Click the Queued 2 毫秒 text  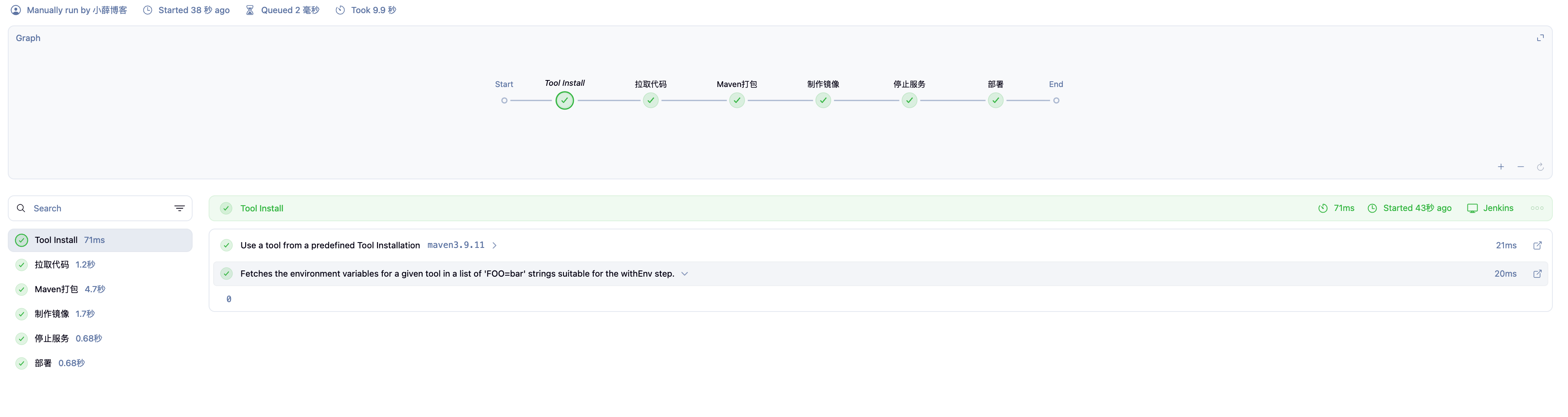(290, 10)
